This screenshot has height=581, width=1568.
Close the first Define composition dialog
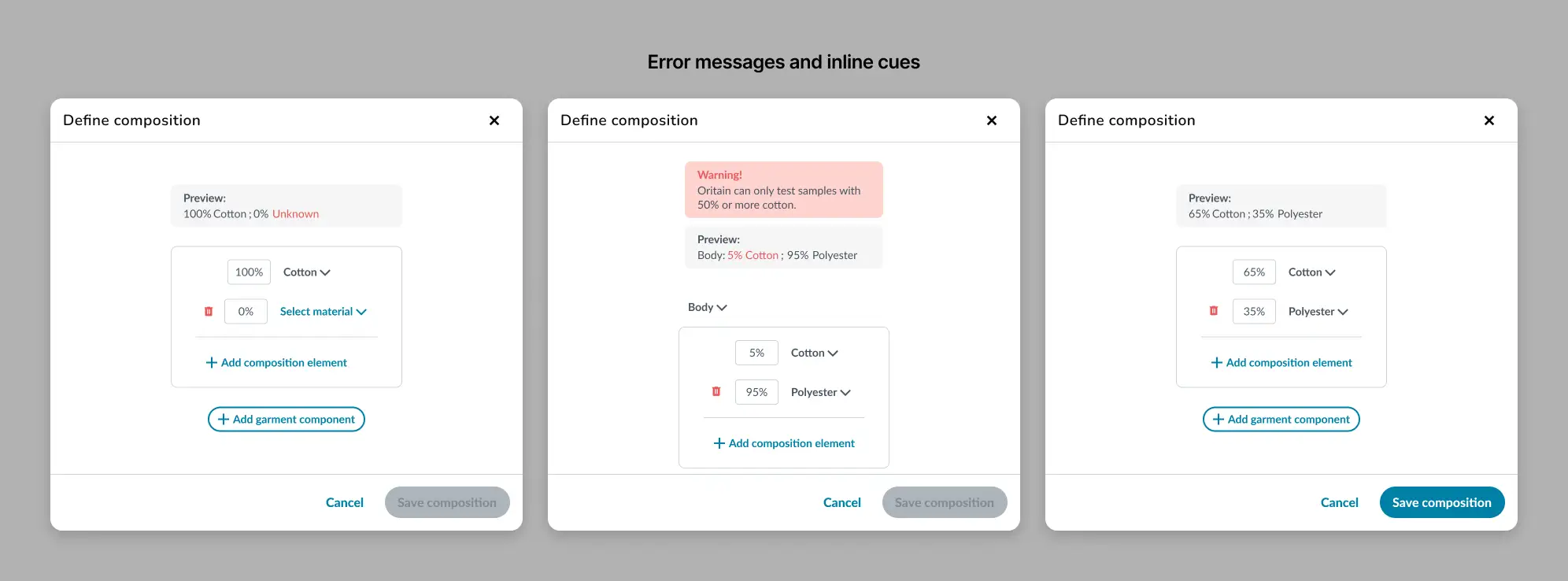click(x=494, y=120)
